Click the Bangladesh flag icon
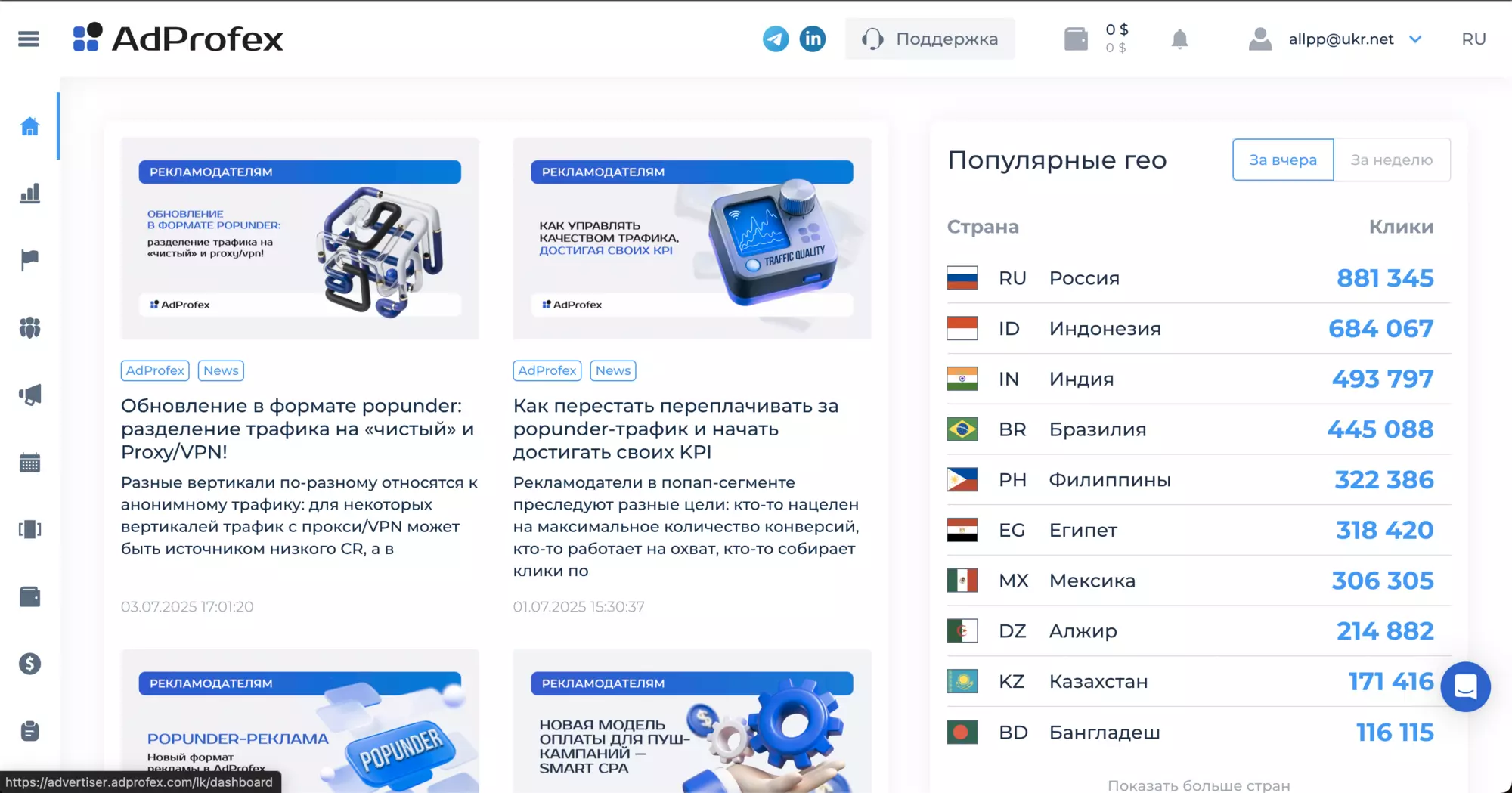The height and width of the screenshot is (793, 1512). pyautogui.click(x=962, y=733)
